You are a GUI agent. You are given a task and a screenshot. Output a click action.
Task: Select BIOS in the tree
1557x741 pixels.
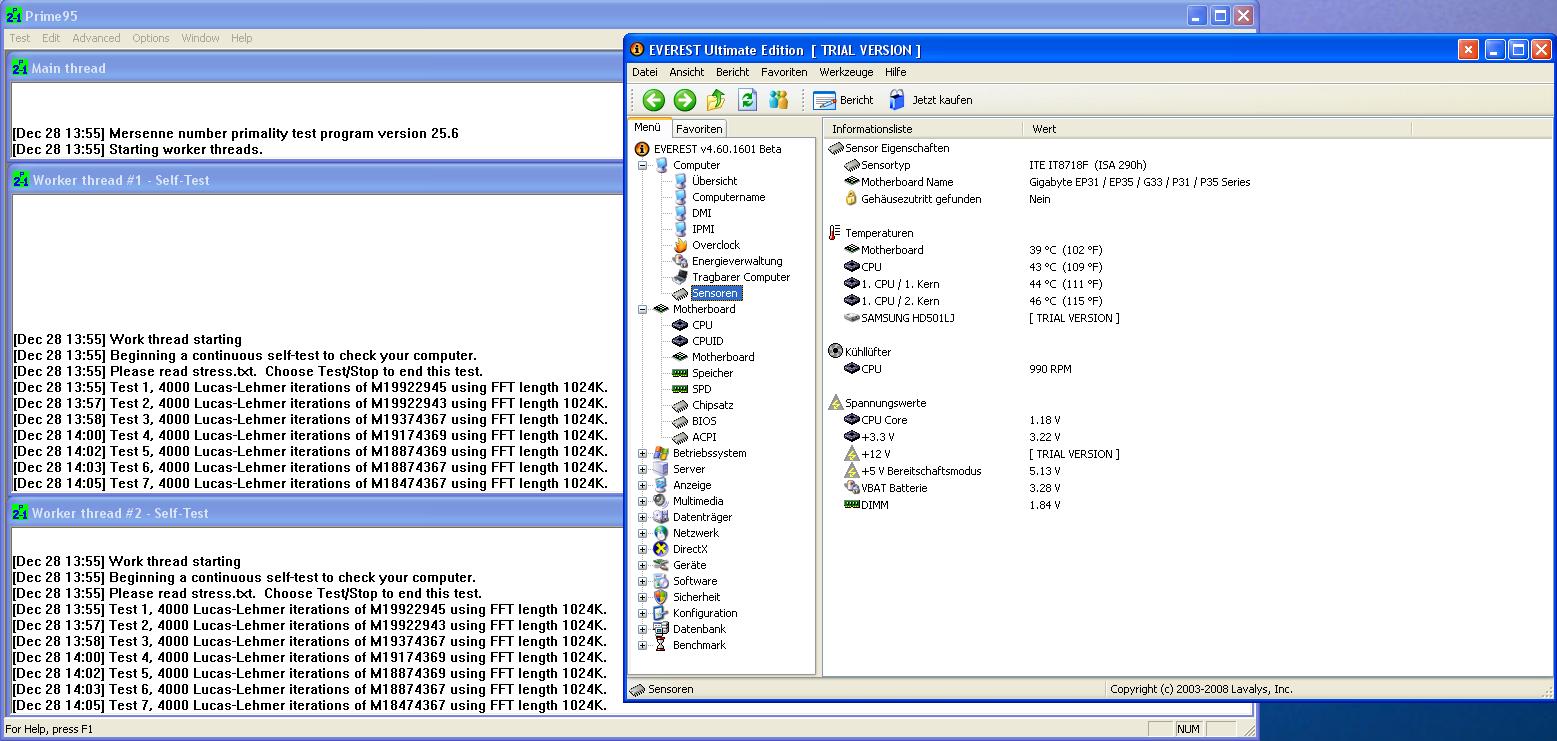(704, 421)
